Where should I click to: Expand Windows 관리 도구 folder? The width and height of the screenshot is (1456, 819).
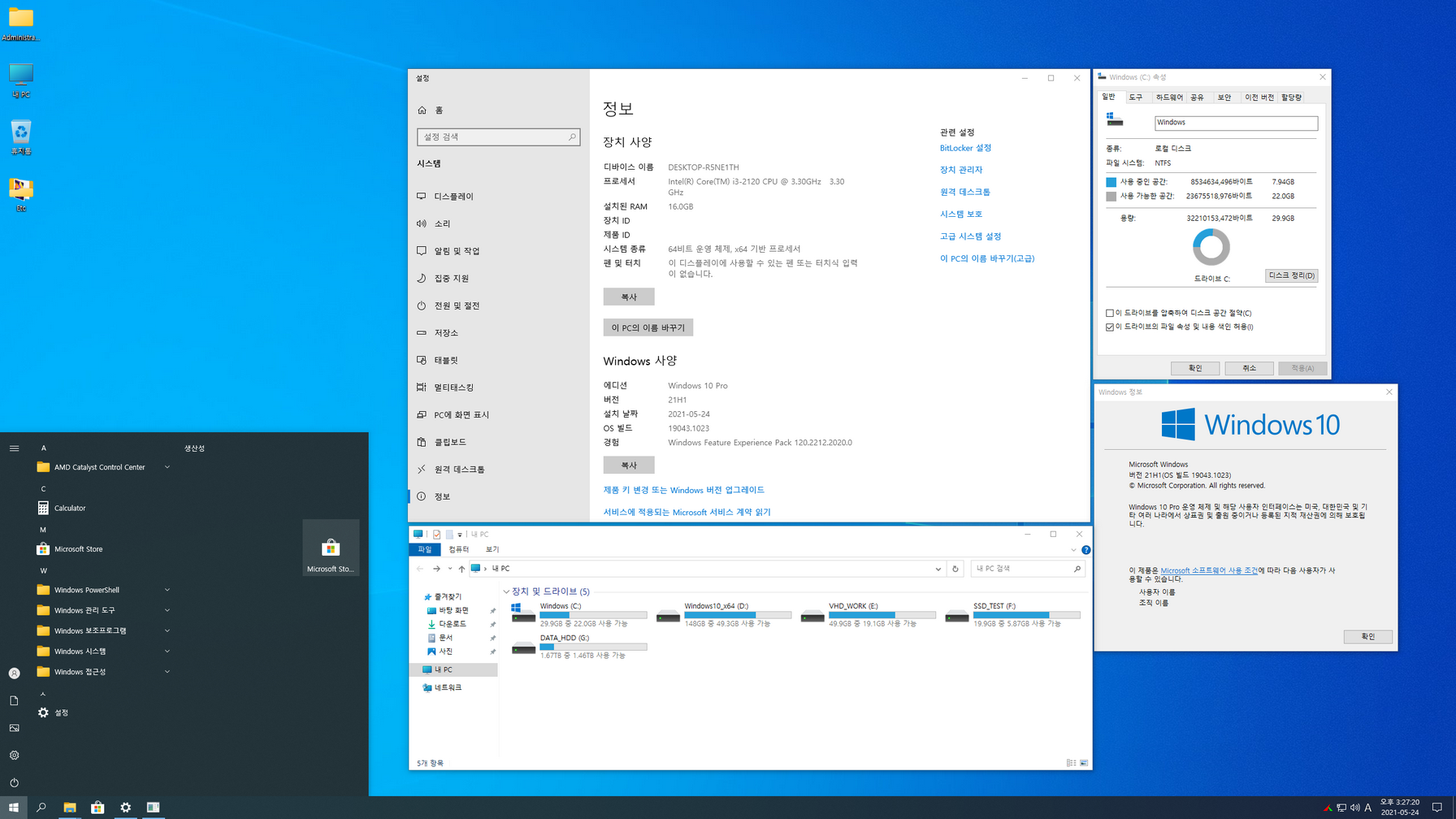point(167,610)
